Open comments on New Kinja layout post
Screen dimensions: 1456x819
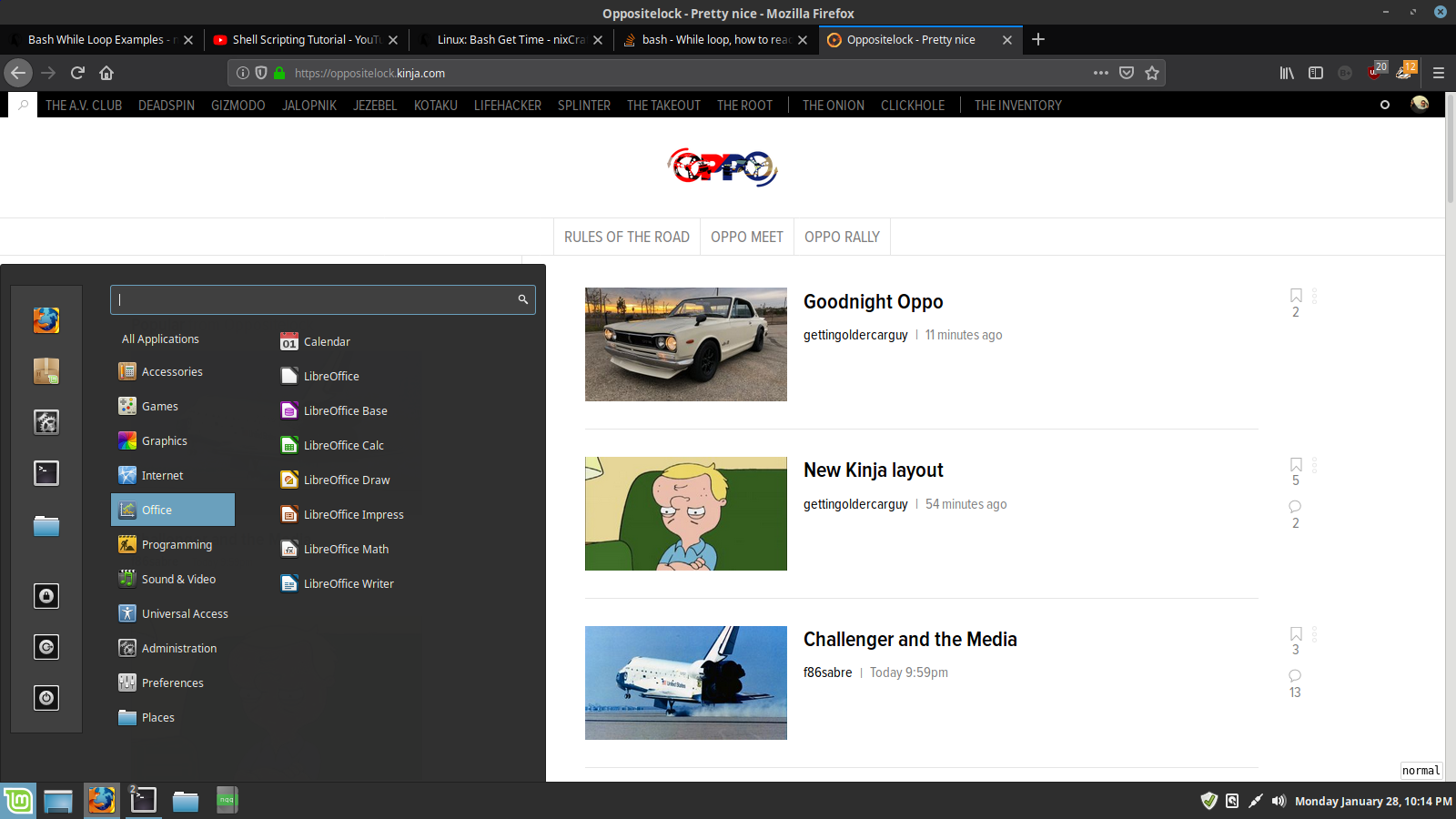(x=1295, y=507)
